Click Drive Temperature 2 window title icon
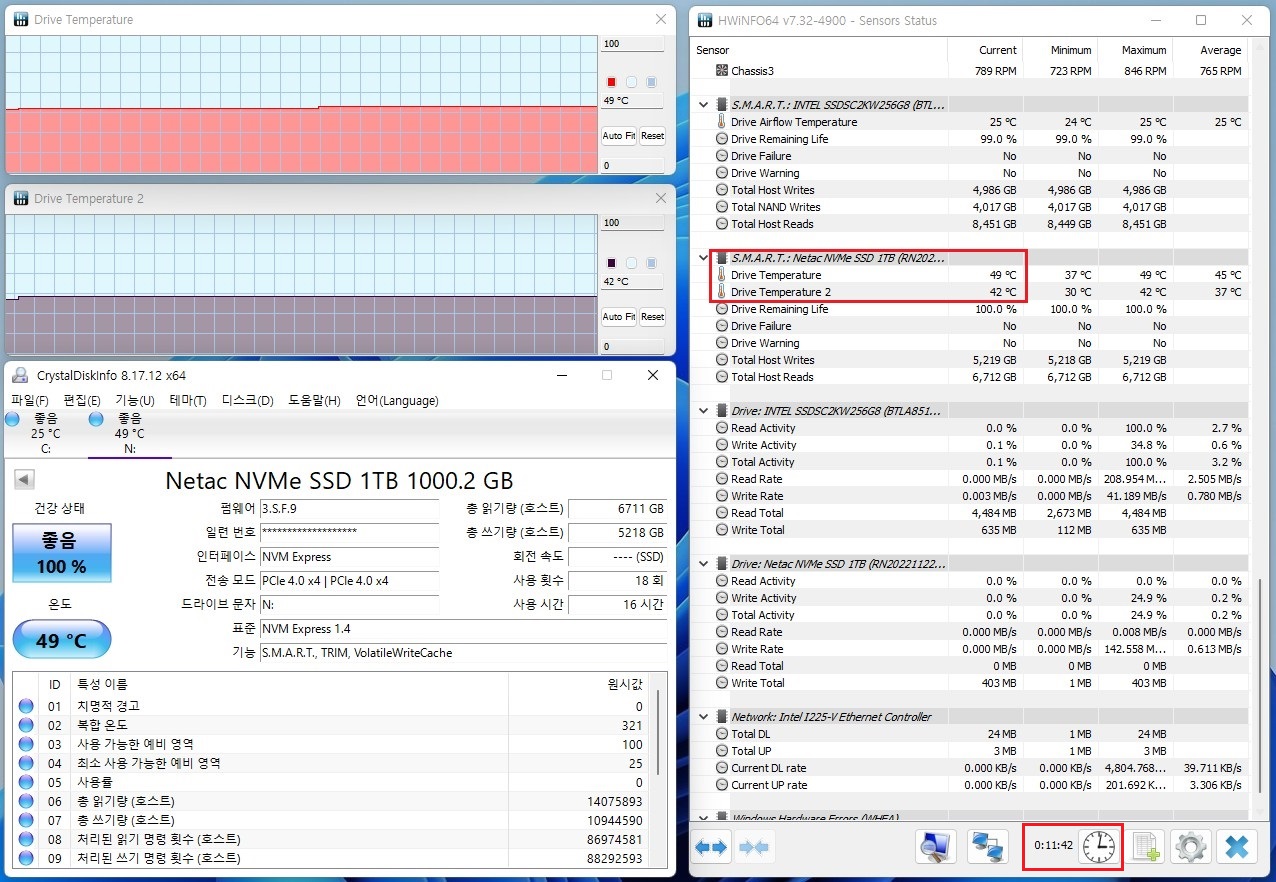This screenshot has height=882, width=1276. (x=20, y=199)
